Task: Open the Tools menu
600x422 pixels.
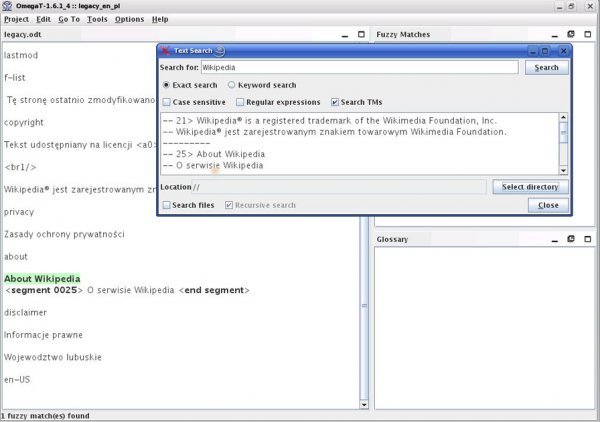Action: point(97,19)
